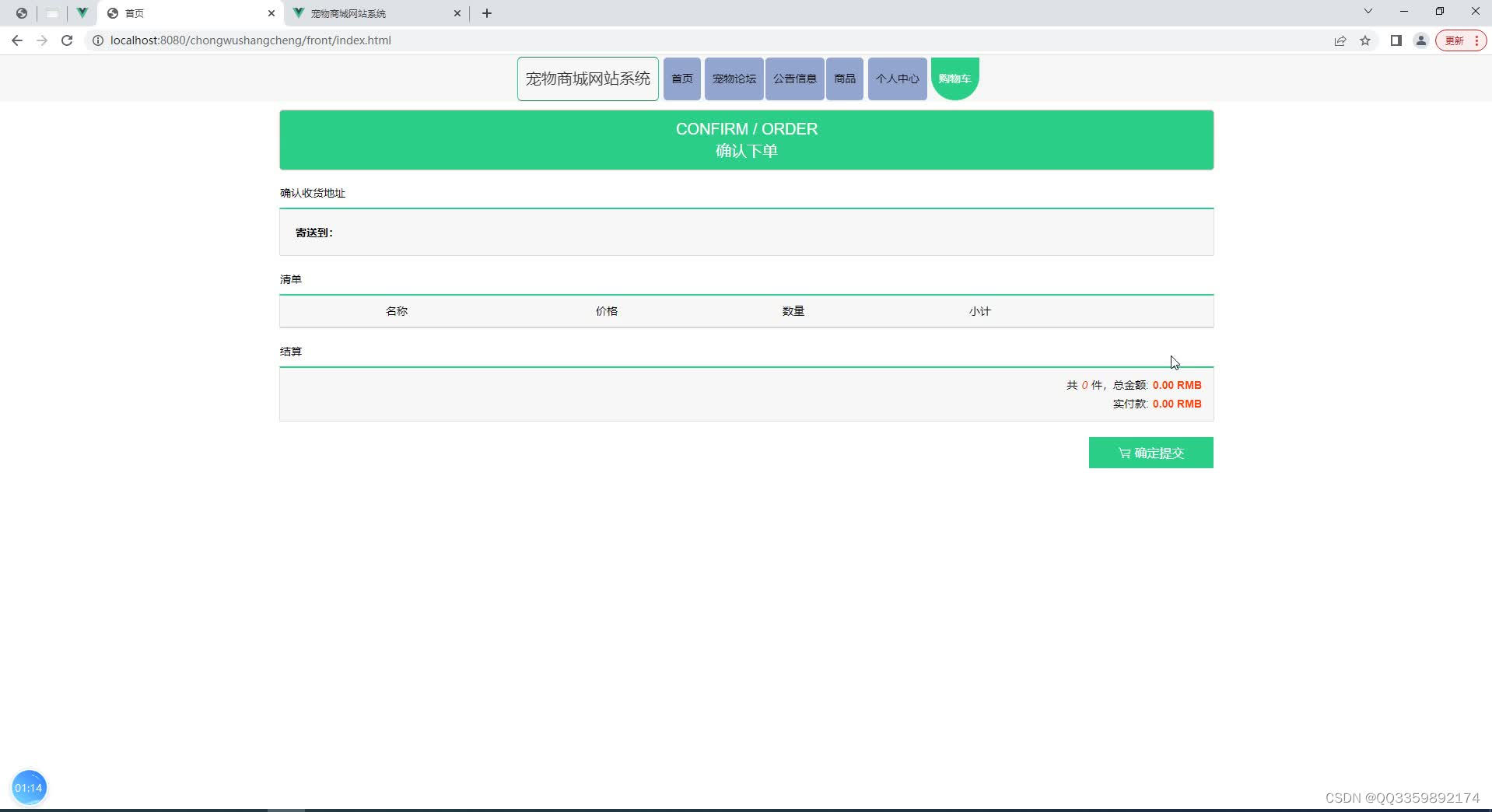Open a new tab with plus icon

tap(487, 13)
